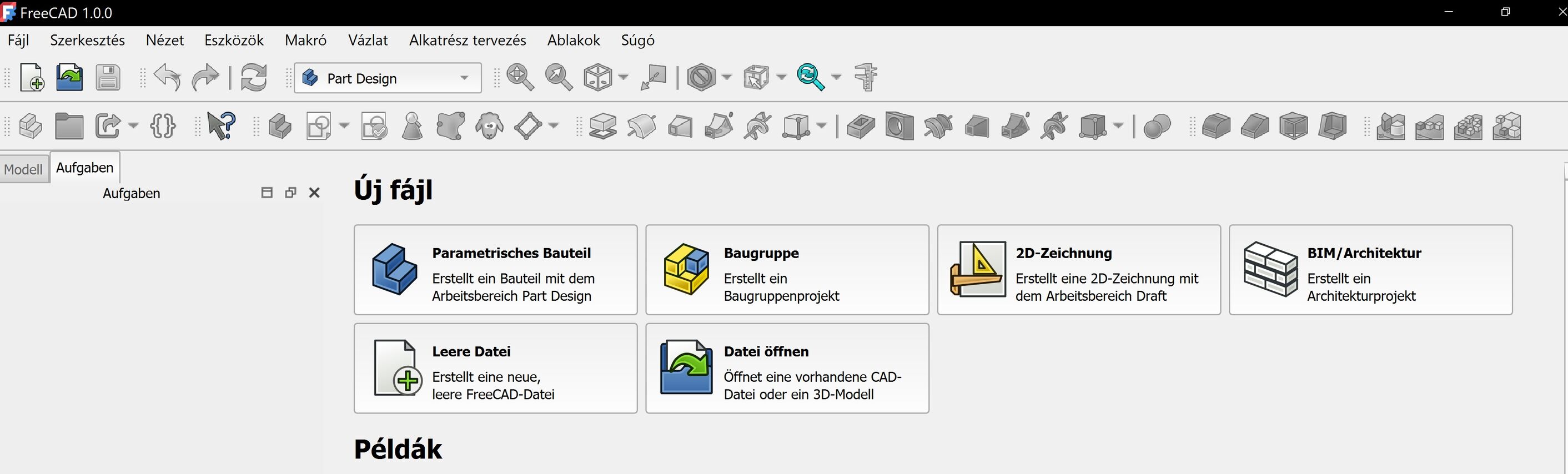The height and width of the screenshot is (474, 1568).
Task: Expand the selection filter cube dropdown arrow
Action: pos(782,77)
